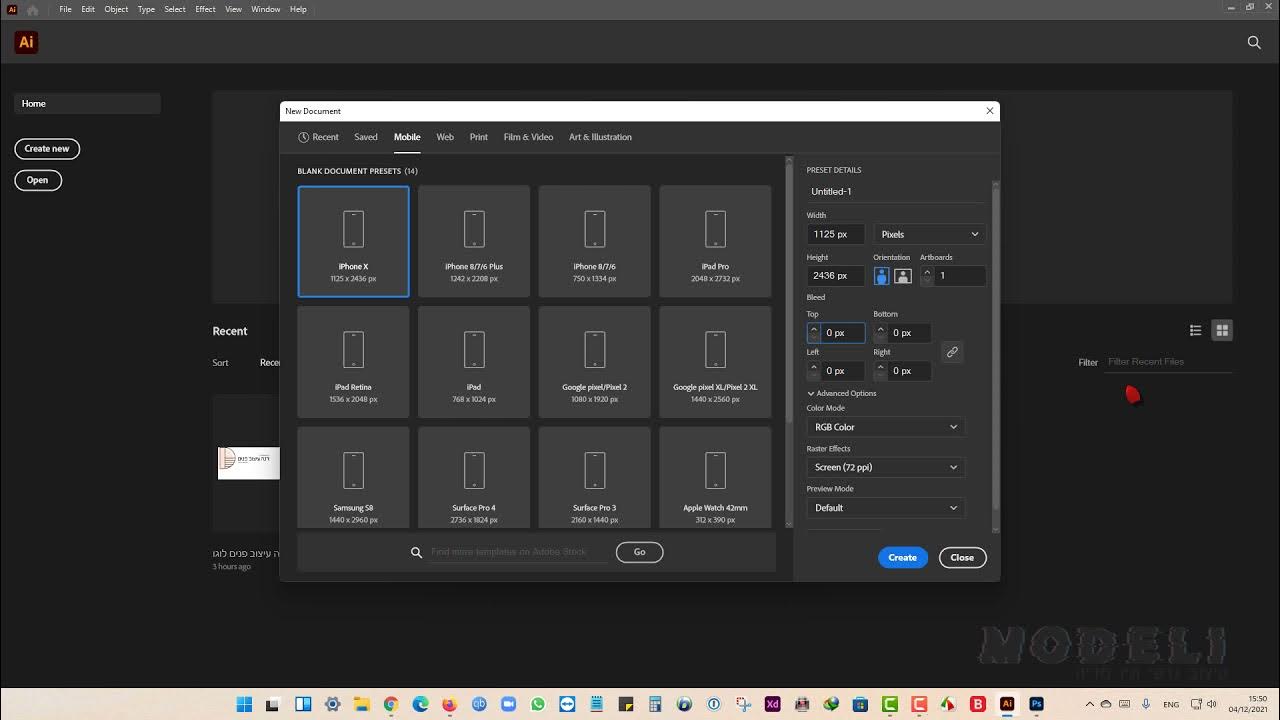Click the Width input field
The width and height of the screenshot is (1280, 720).
(836, 234)
